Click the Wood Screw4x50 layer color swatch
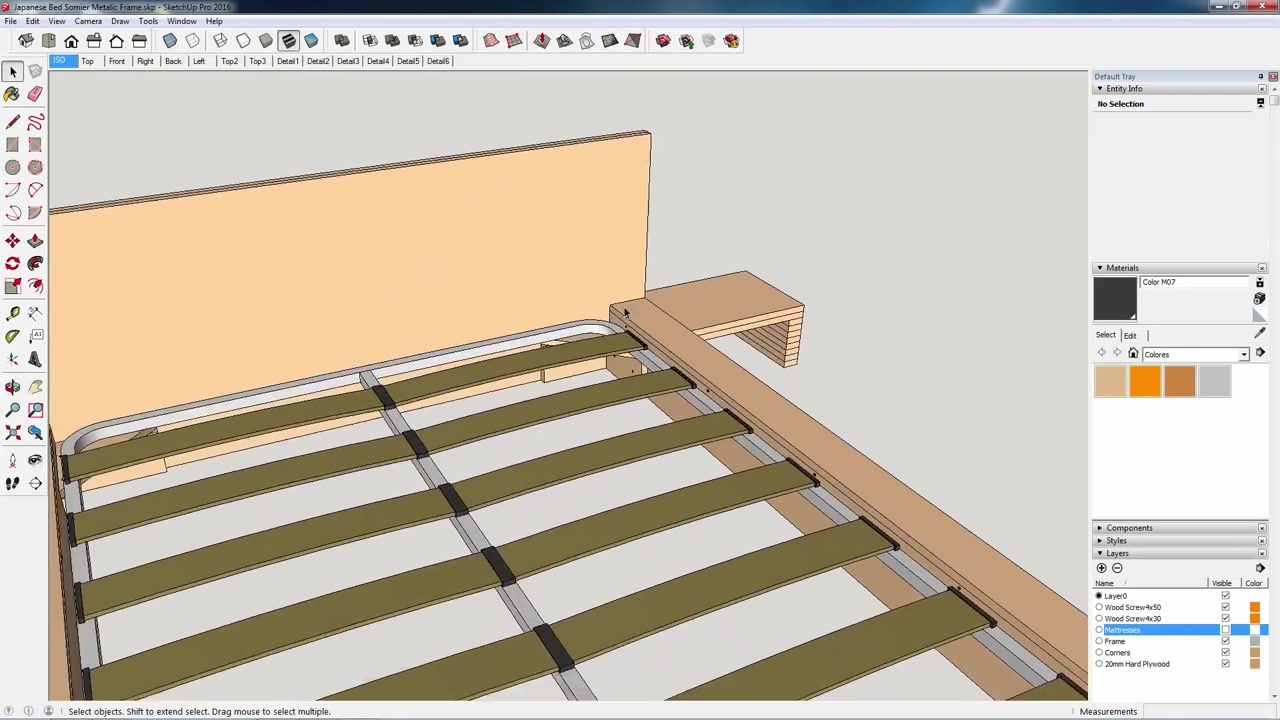Viewport: 1280px width, 720px height. pyautogui.click(x=1254, y=607)
